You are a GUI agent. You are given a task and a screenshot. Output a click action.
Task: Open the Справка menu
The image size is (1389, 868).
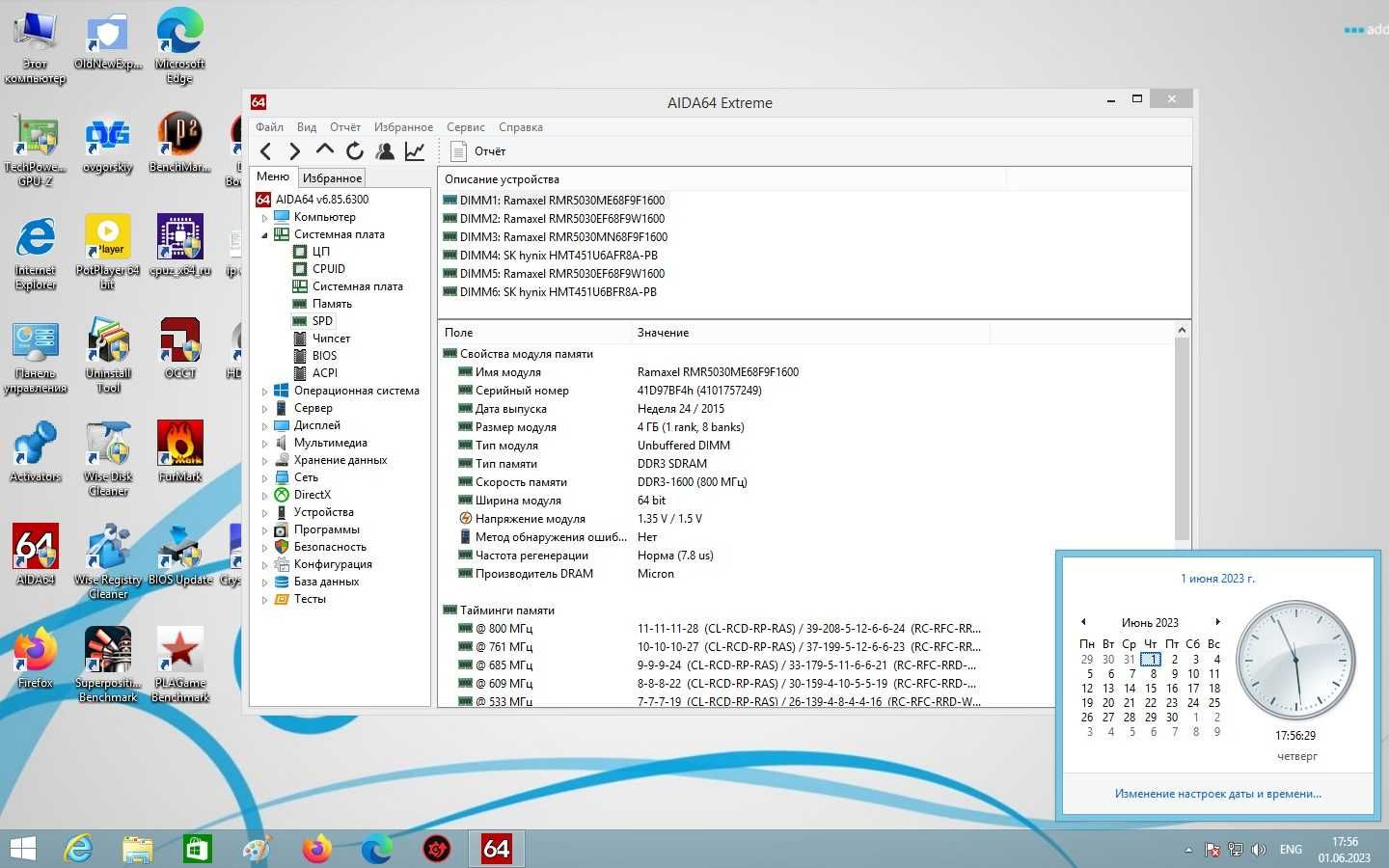[521, 126]
